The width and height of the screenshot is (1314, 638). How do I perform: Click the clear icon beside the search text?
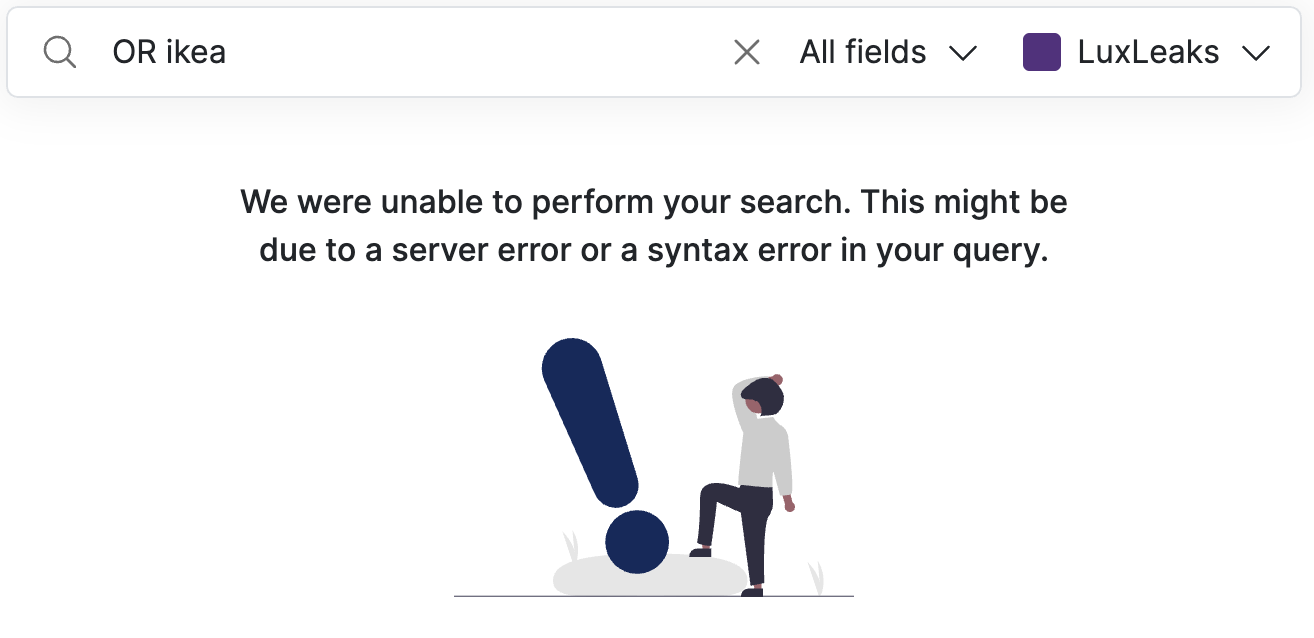tap(746, 52)
